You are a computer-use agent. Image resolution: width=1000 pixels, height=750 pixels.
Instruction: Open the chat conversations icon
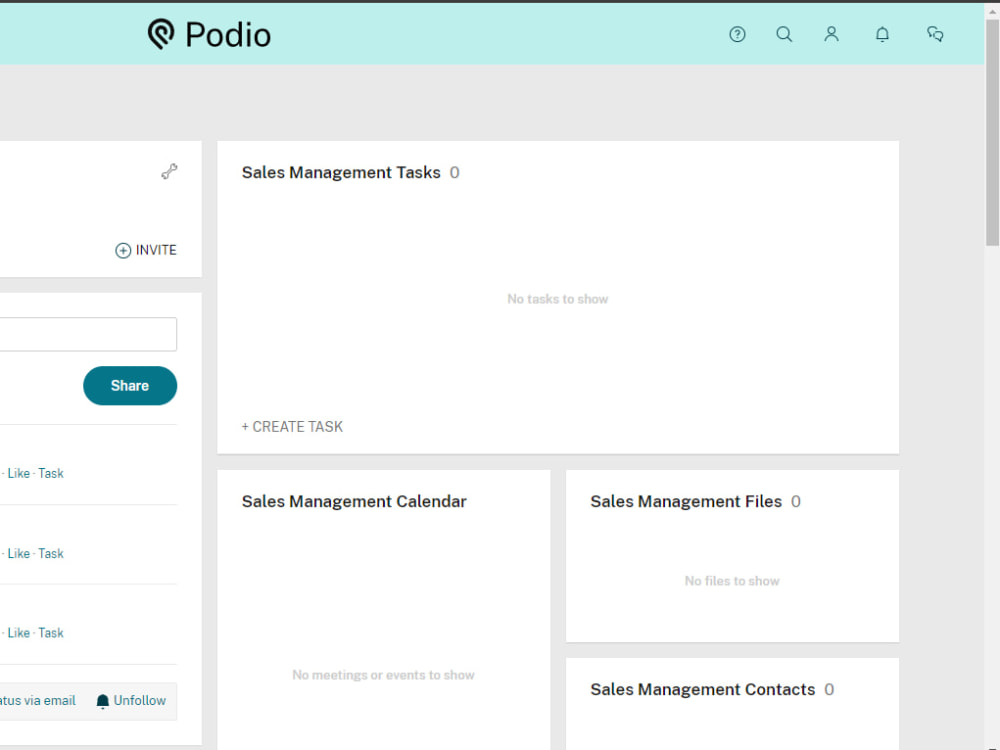(935, 34)
